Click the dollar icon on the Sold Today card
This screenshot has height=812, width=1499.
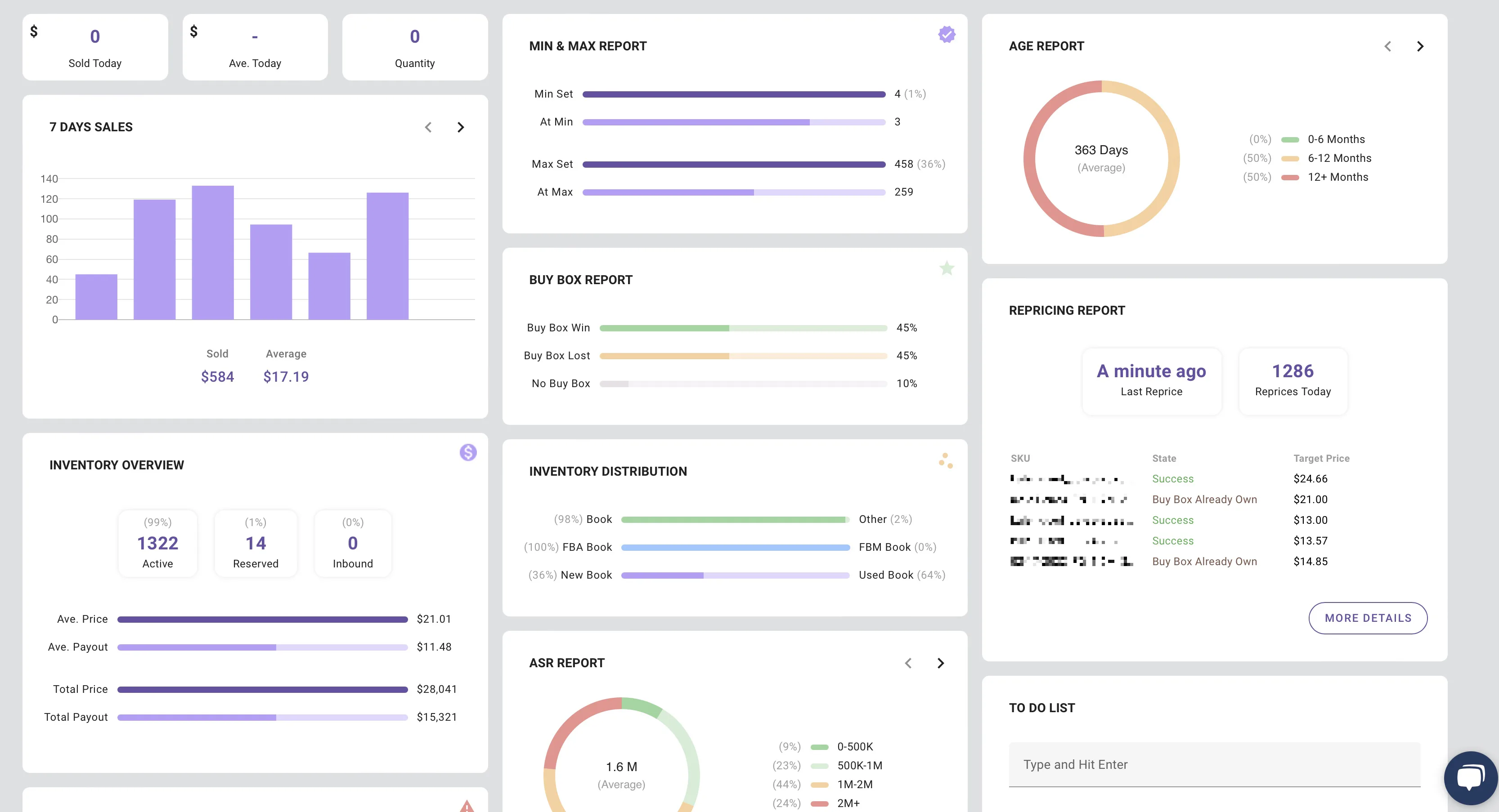(x=34, y=31)
